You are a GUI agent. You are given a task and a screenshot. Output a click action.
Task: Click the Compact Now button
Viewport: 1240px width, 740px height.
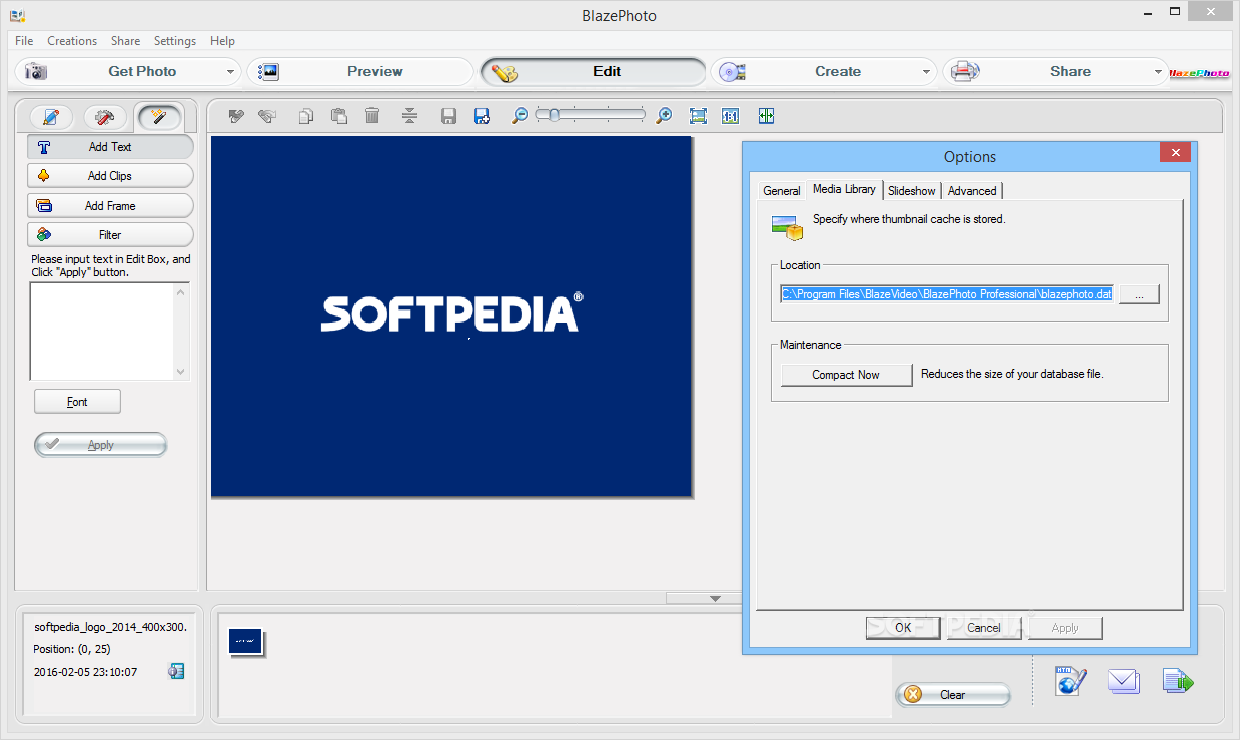click(846, 375)
